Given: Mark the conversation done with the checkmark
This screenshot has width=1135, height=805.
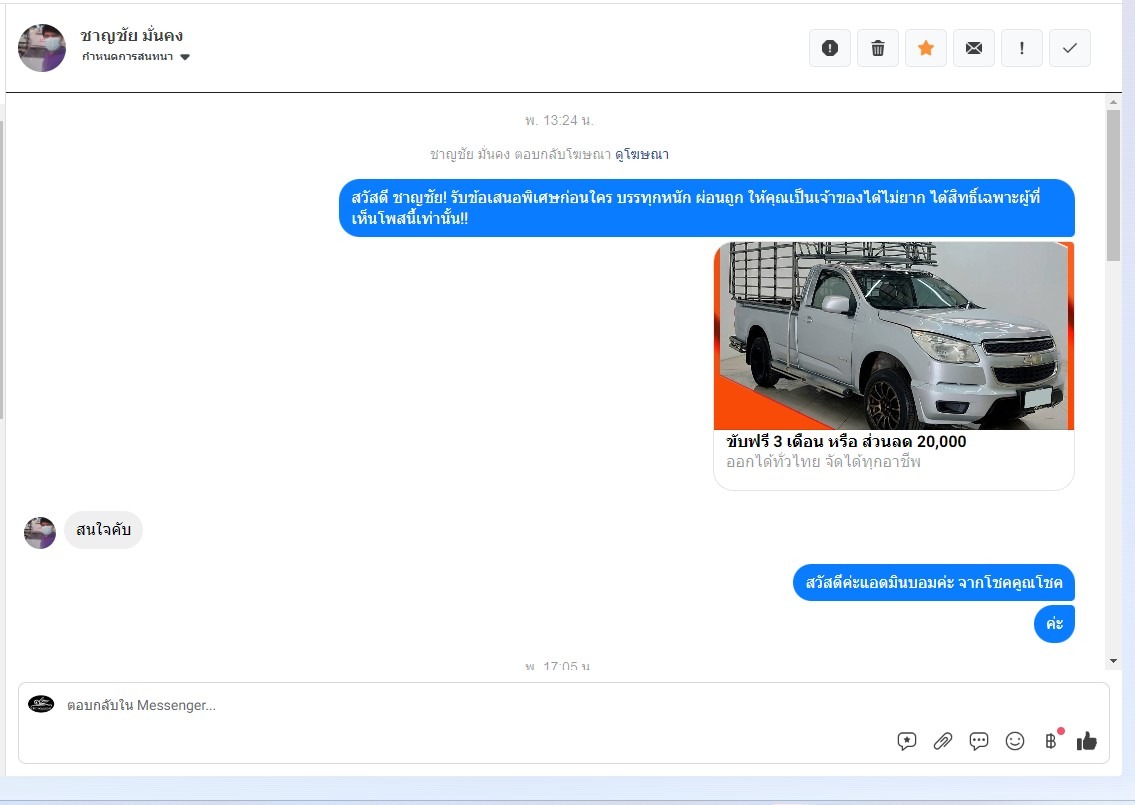Looking at the screenshot, I should 1070,48.
